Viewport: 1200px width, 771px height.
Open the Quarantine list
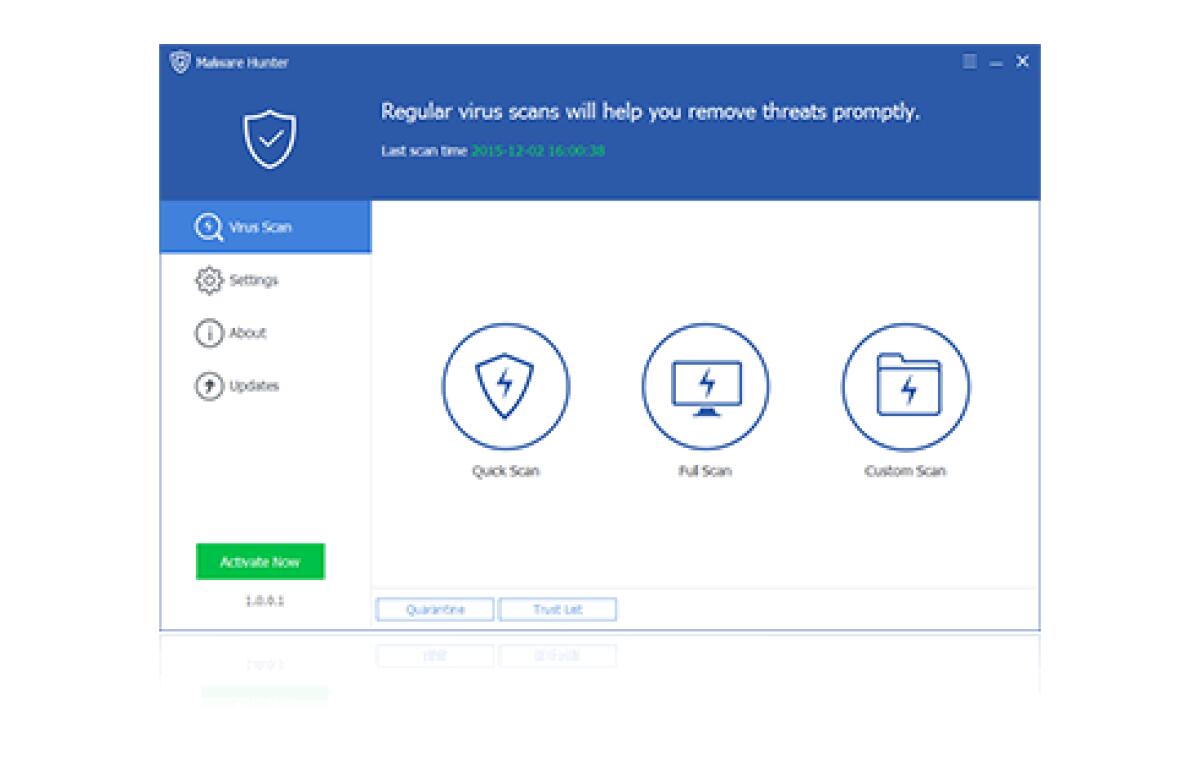(x=434, y=609)
